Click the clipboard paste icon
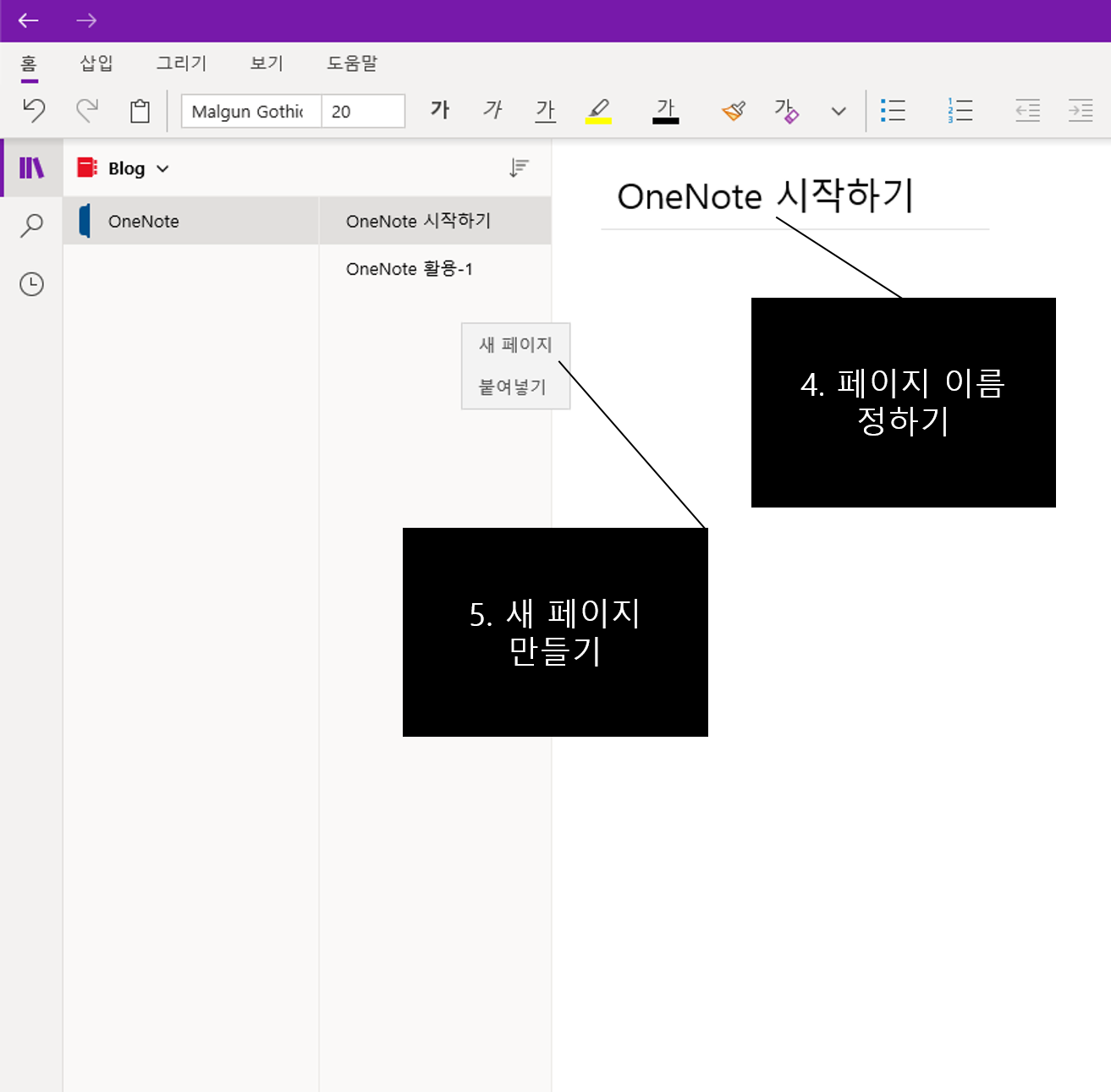The height and width of the screenshot is (1092, 1111). tap(140, 111)
